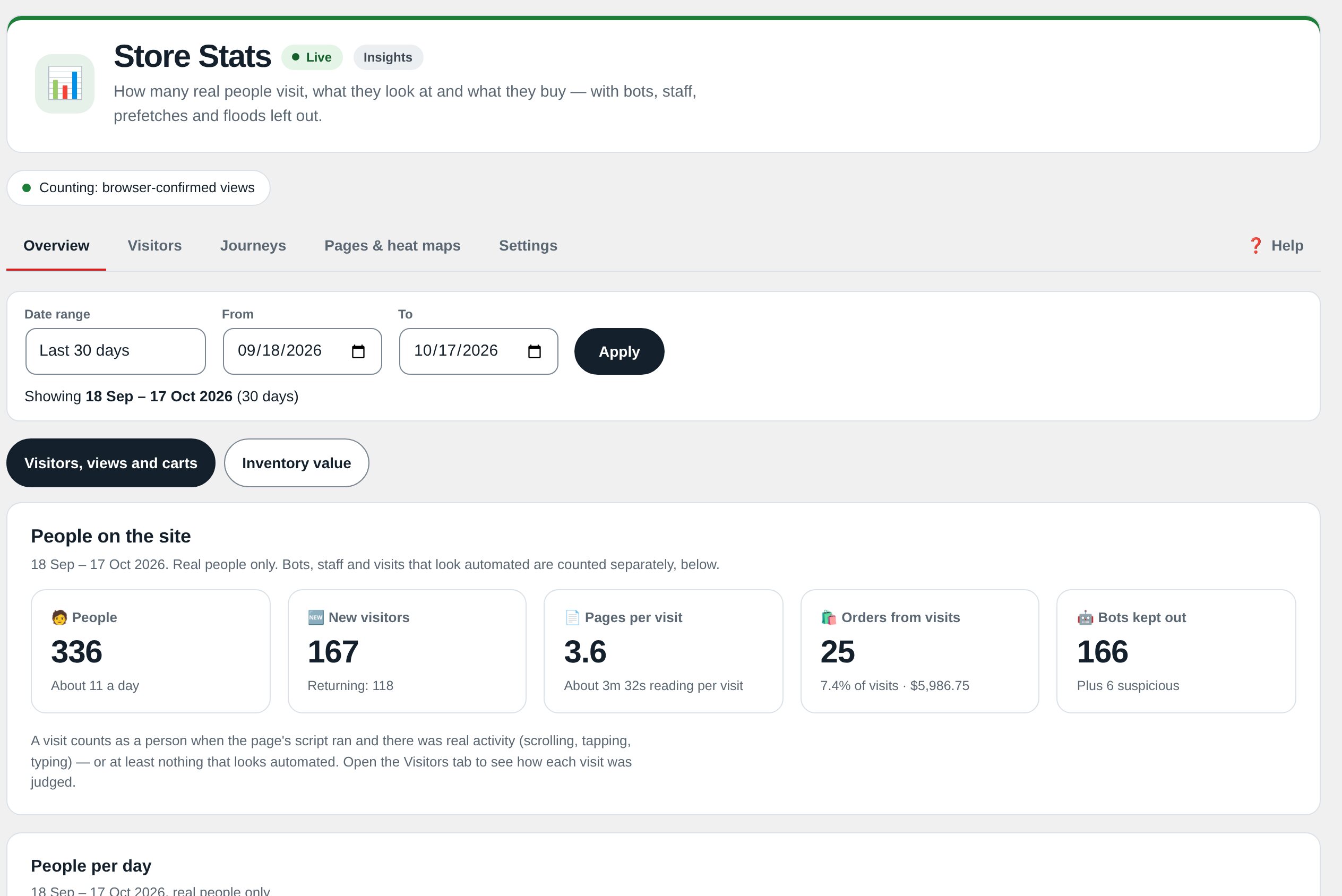Click the Insights badge
Screen dimensions: 1342x896
388,57
